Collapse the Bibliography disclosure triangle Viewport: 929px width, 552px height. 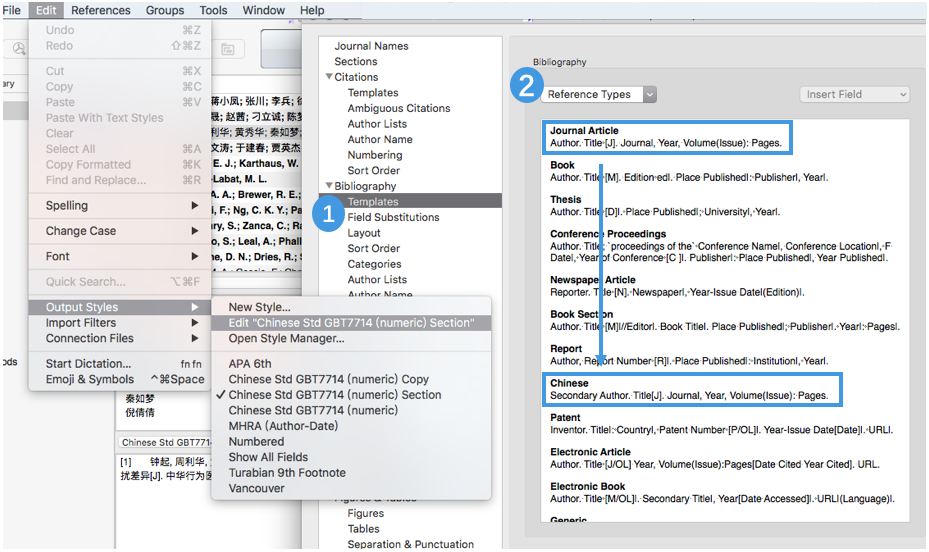click(x=329, y=186)
